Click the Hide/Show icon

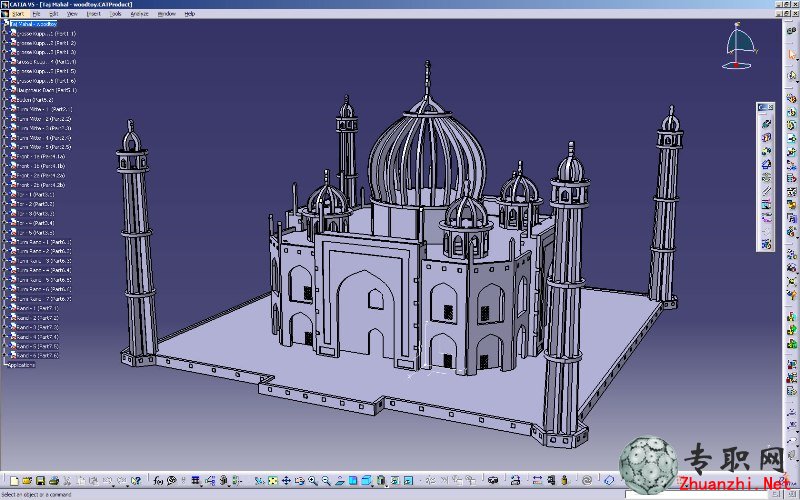[x=394, y=481]
